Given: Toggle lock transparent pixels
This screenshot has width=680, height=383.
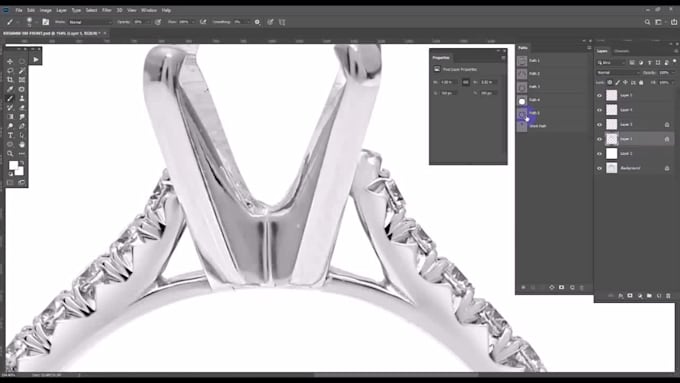Looking at the screenshot, I should pos(610,82).
